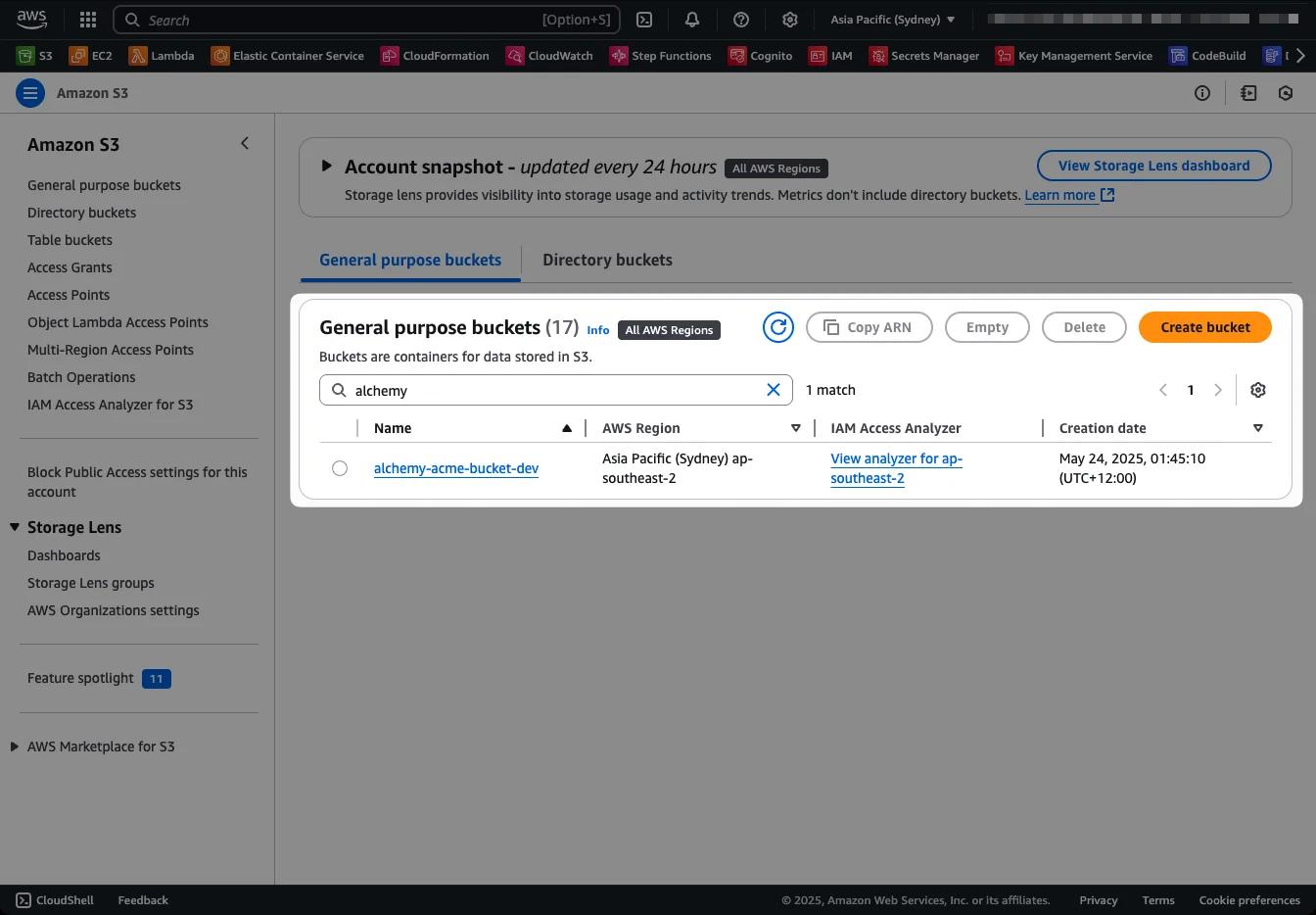Viewport: 1316px width, 915px height.
Task: Expand AWS Marketplace for S3
Action: pos(15,746)
